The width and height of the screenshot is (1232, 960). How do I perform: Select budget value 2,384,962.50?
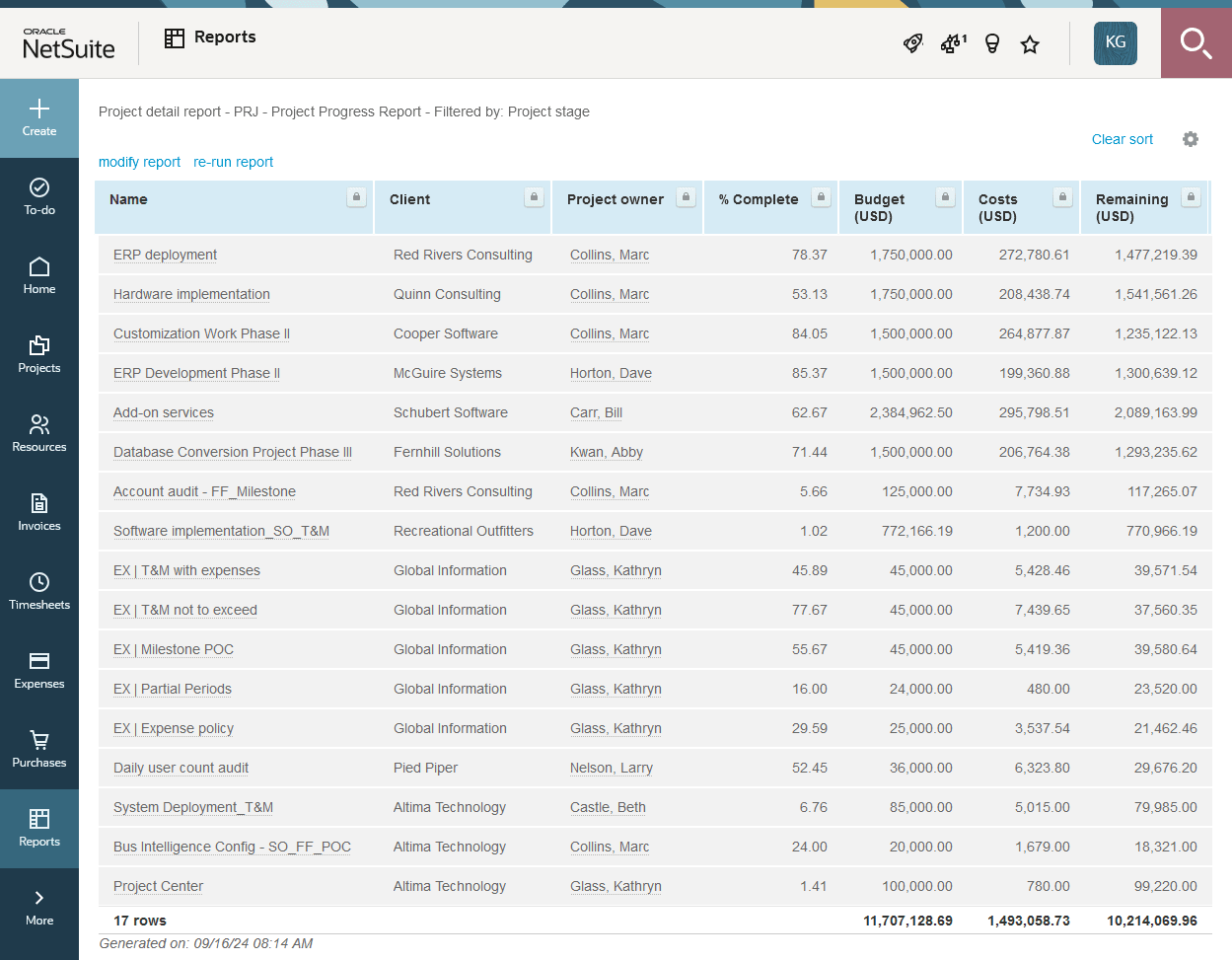coord(911,412)
